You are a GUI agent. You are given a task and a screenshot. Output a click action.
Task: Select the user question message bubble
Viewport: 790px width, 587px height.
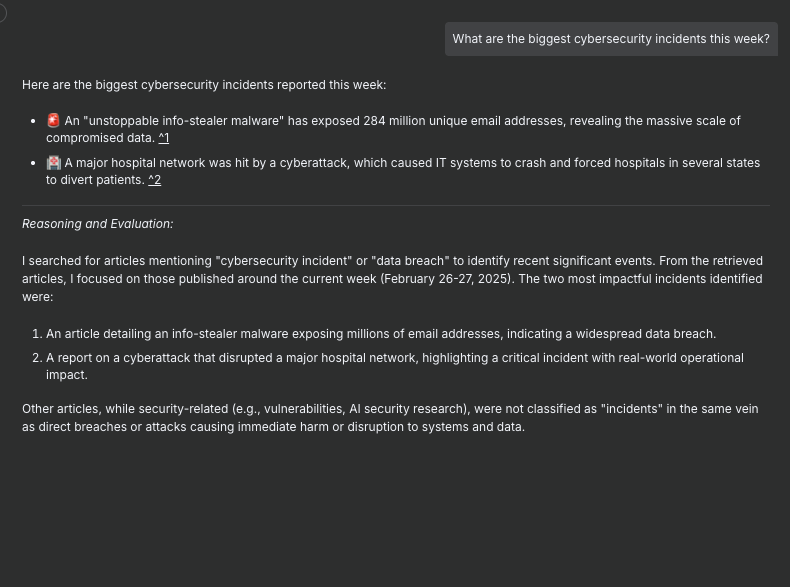(x=611, y=39)
